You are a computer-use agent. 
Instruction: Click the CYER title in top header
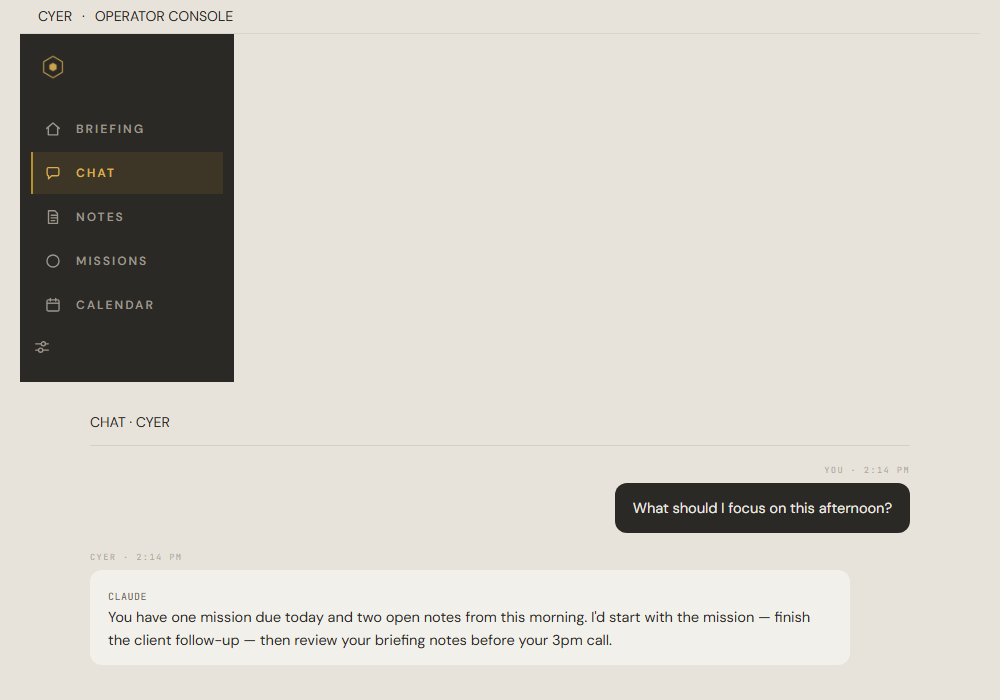55,16
